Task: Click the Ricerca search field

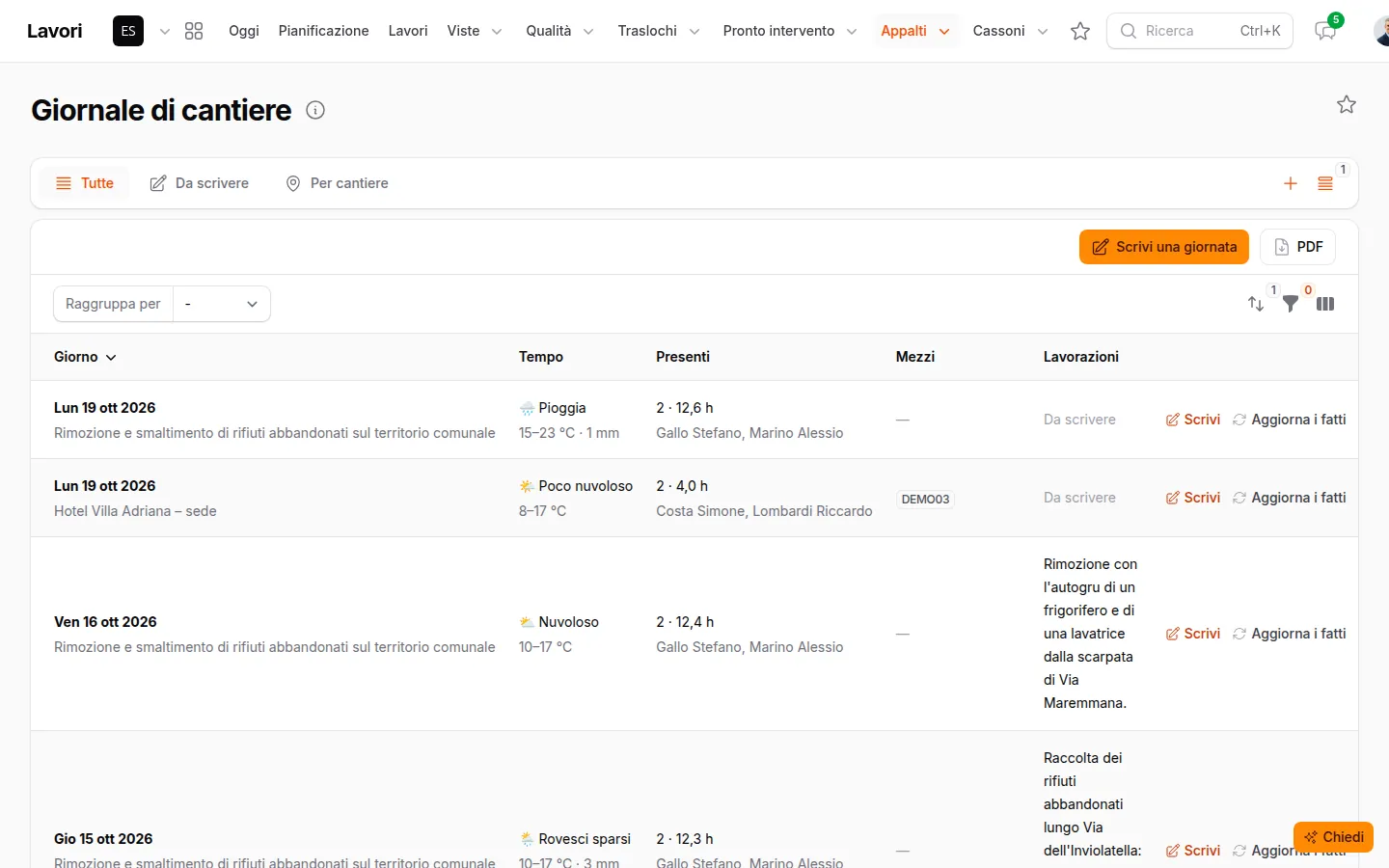Action: click(x=1200, y=31)
